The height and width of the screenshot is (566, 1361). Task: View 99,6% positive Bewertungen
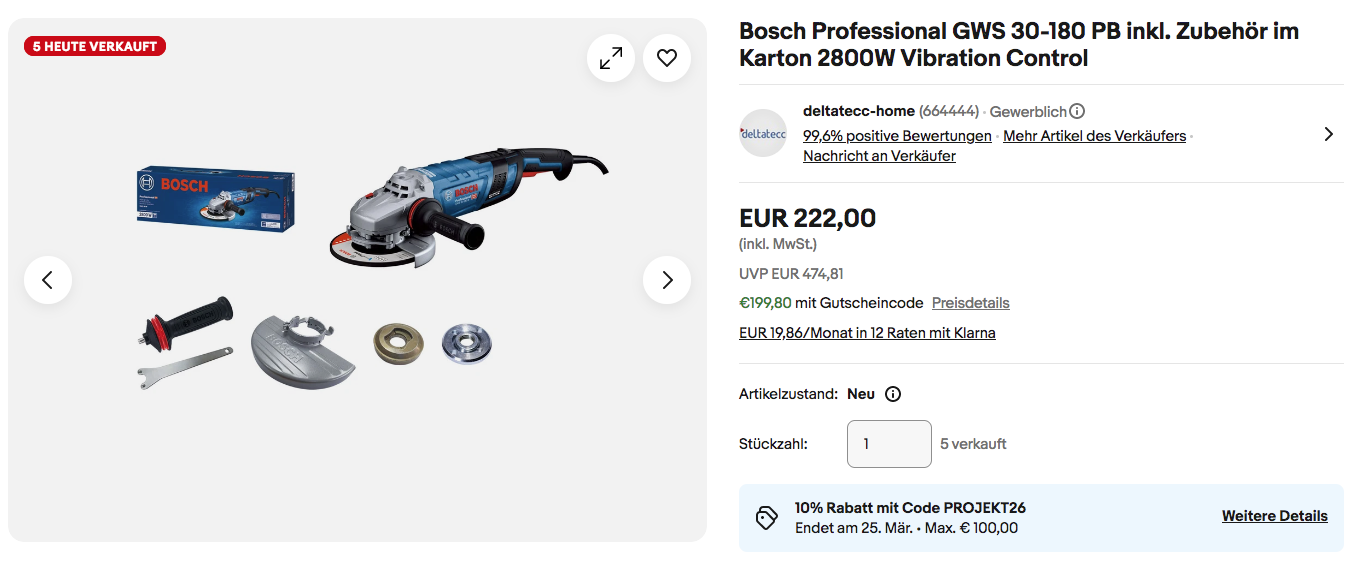[x=897, y=136]
